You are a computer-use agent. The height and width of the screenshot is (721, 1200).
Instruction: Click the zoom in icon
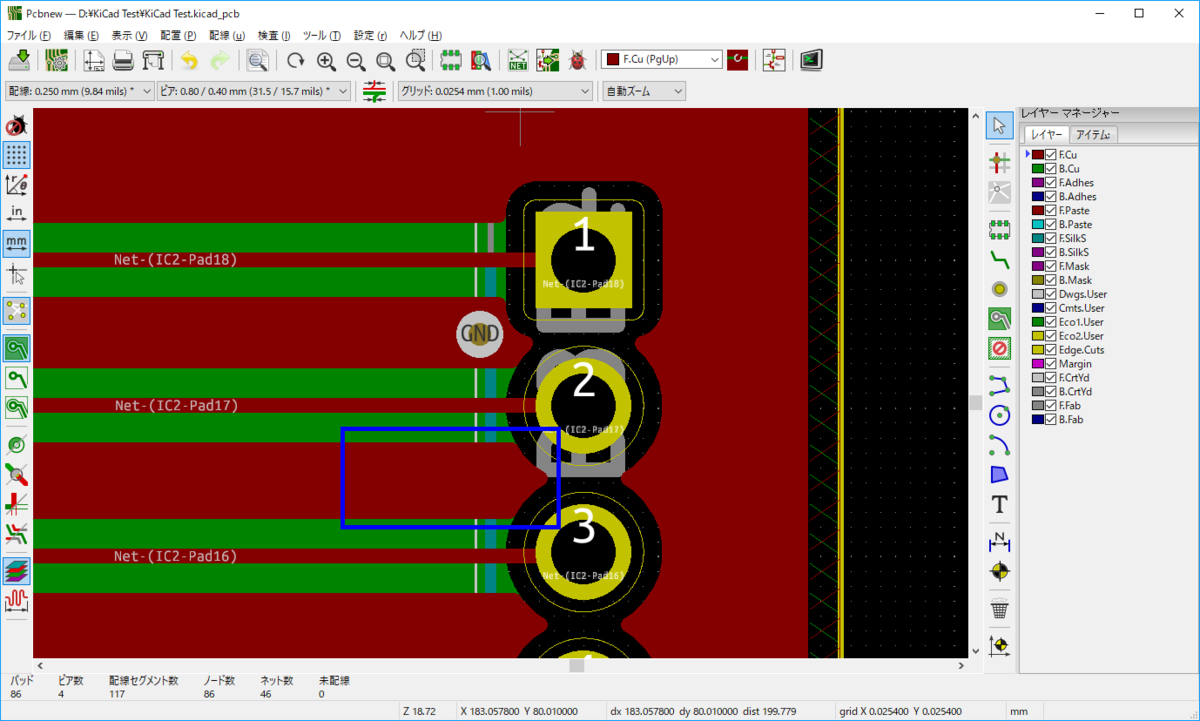pos(325,60)
